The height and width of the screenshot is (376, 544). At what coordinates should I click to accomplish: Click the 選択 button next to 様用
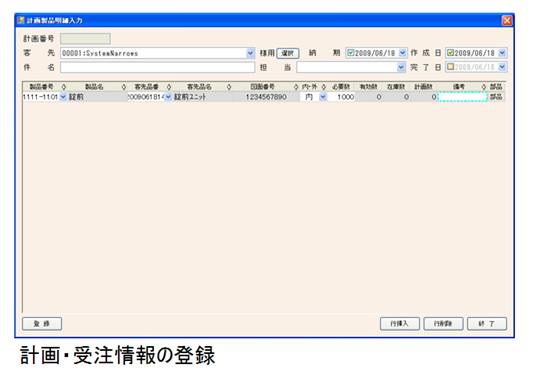click(288, 53)
